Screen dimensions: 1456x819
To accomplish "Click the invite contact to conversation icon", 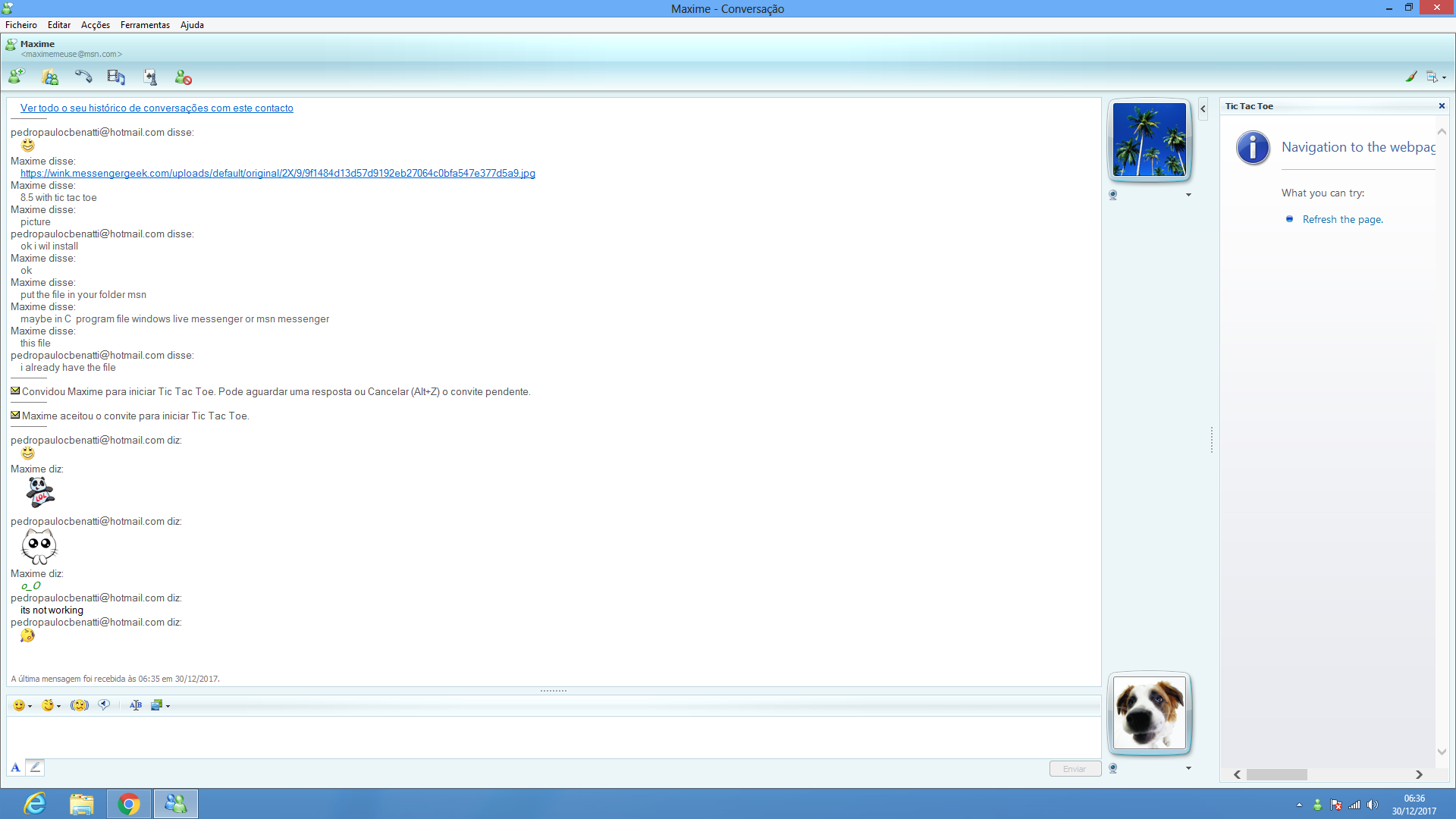I will [16, 77].
